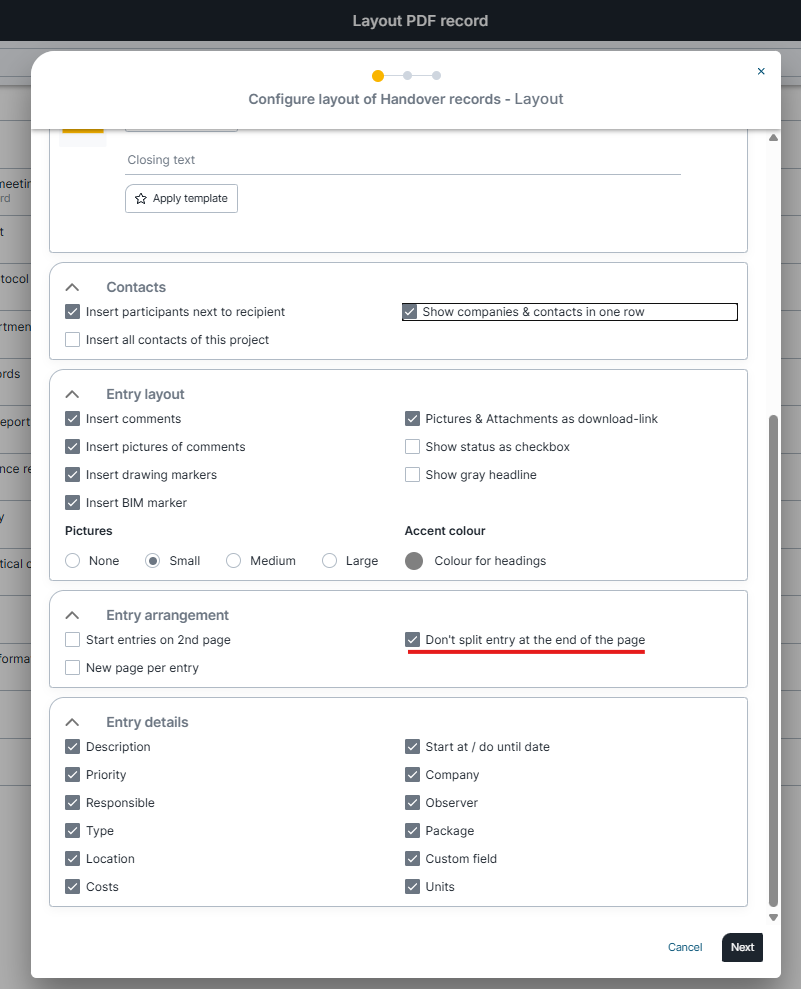Click the first wizard step dot
801x989 pixels.
pos(378,76)
